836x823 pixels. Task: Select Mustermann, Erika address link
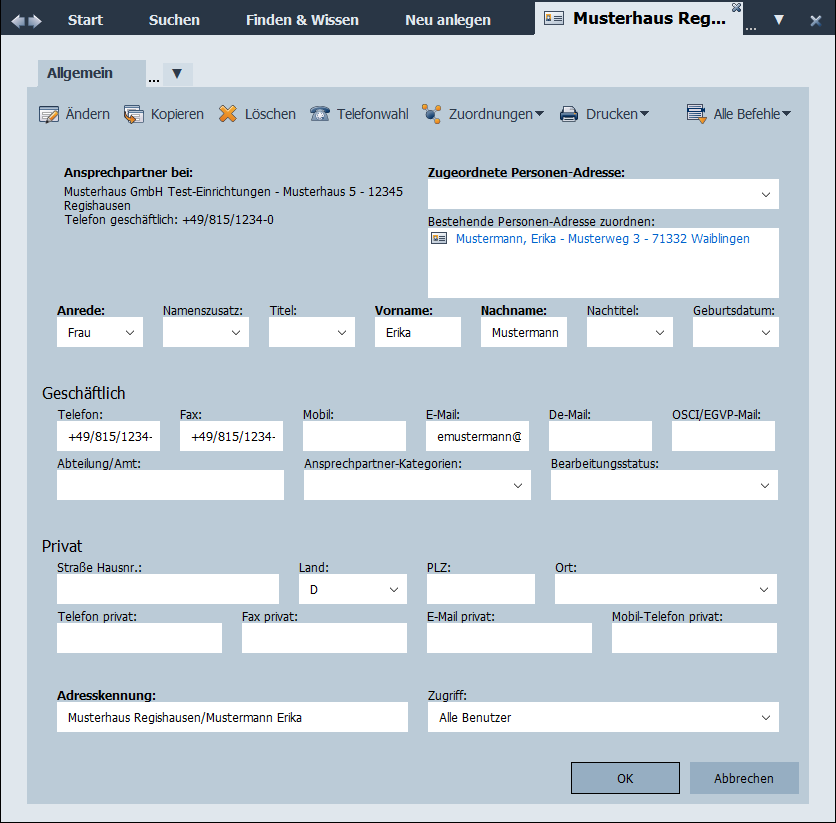602,239
